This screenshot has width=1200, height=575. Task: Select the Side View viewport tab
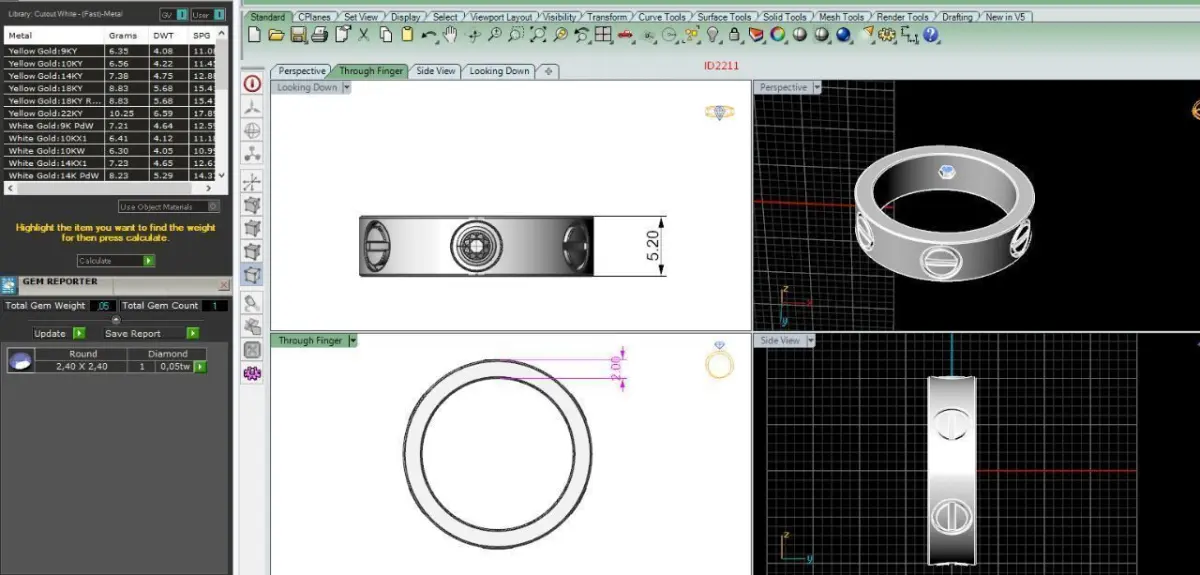[436, 71]
